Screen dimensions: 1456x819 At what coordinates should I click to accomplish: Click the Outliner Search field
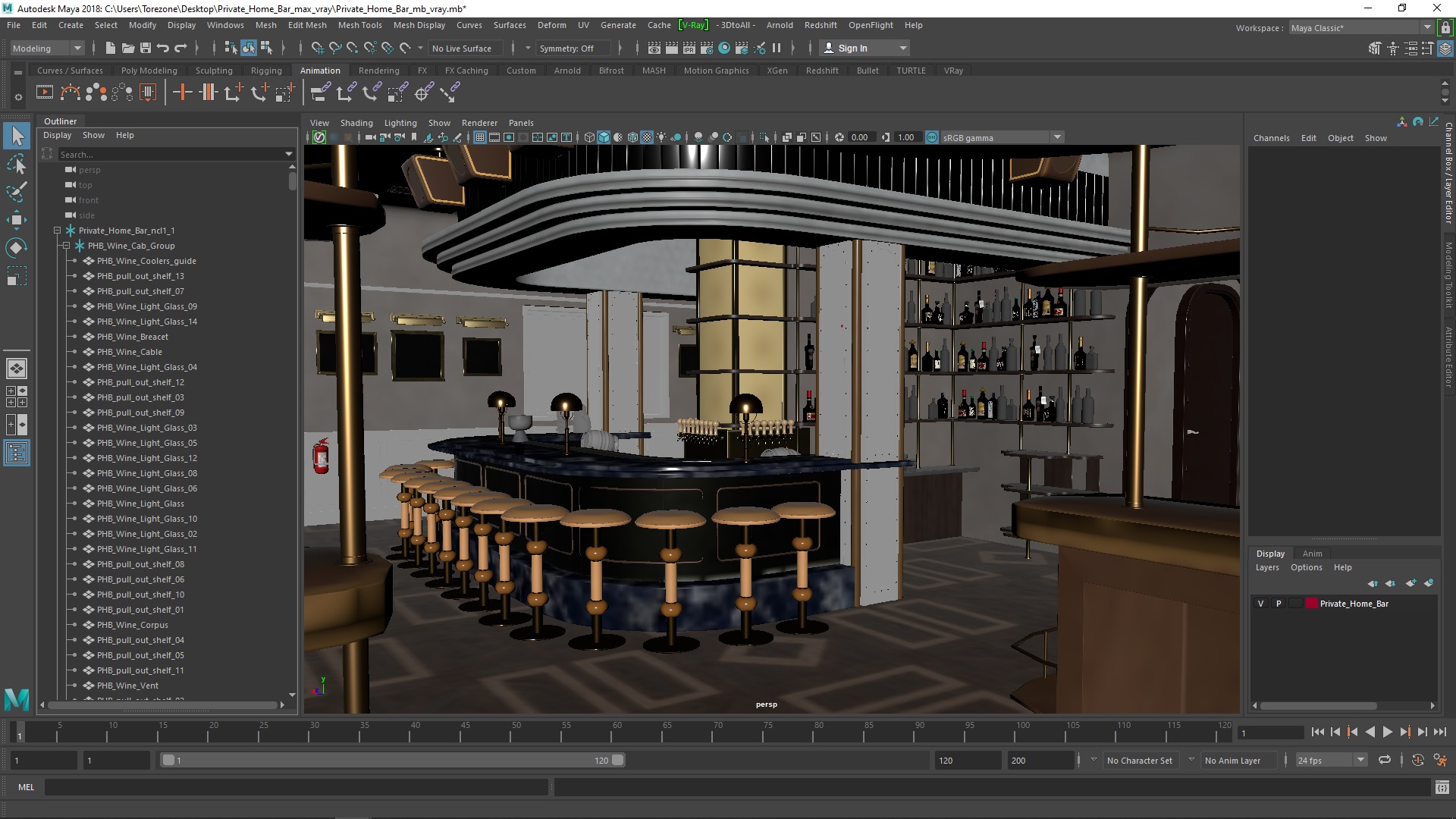(170, 154)
